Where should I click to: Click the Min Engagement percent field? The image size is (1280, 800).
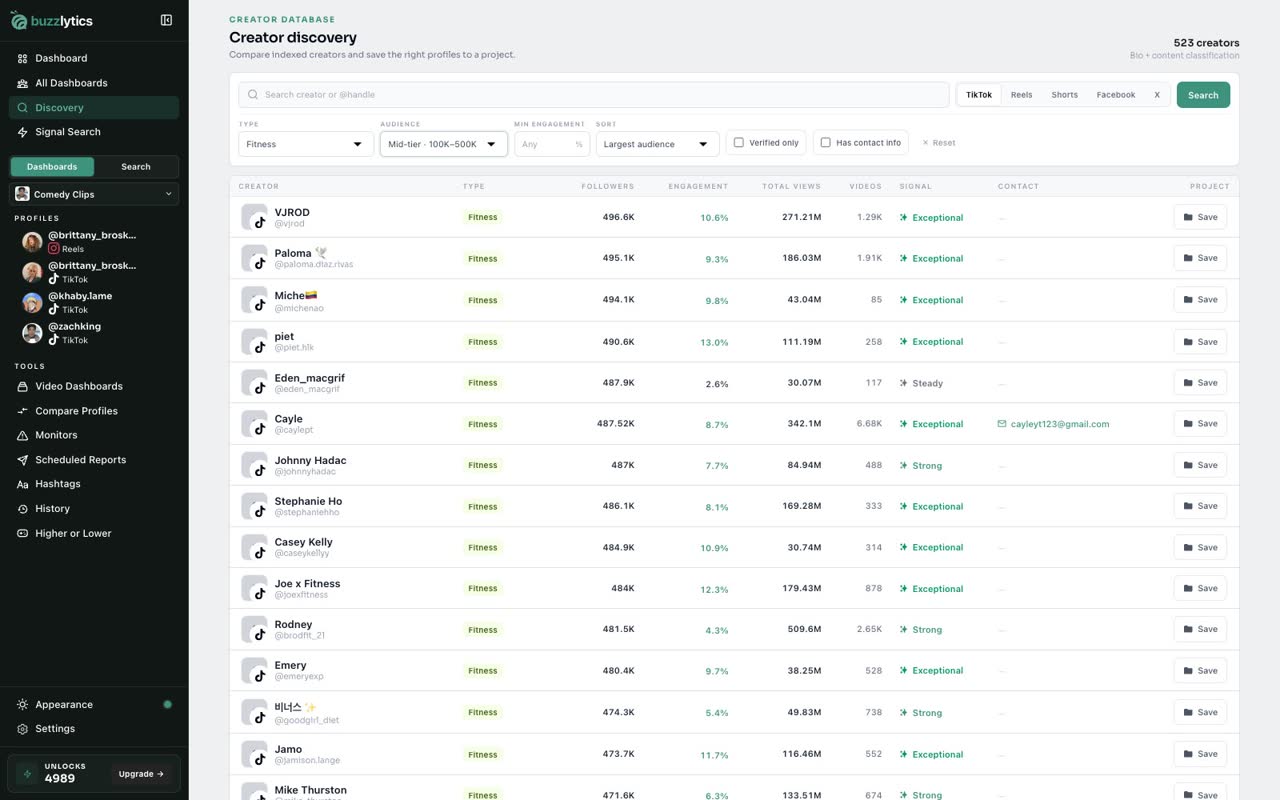coord(552,144)
